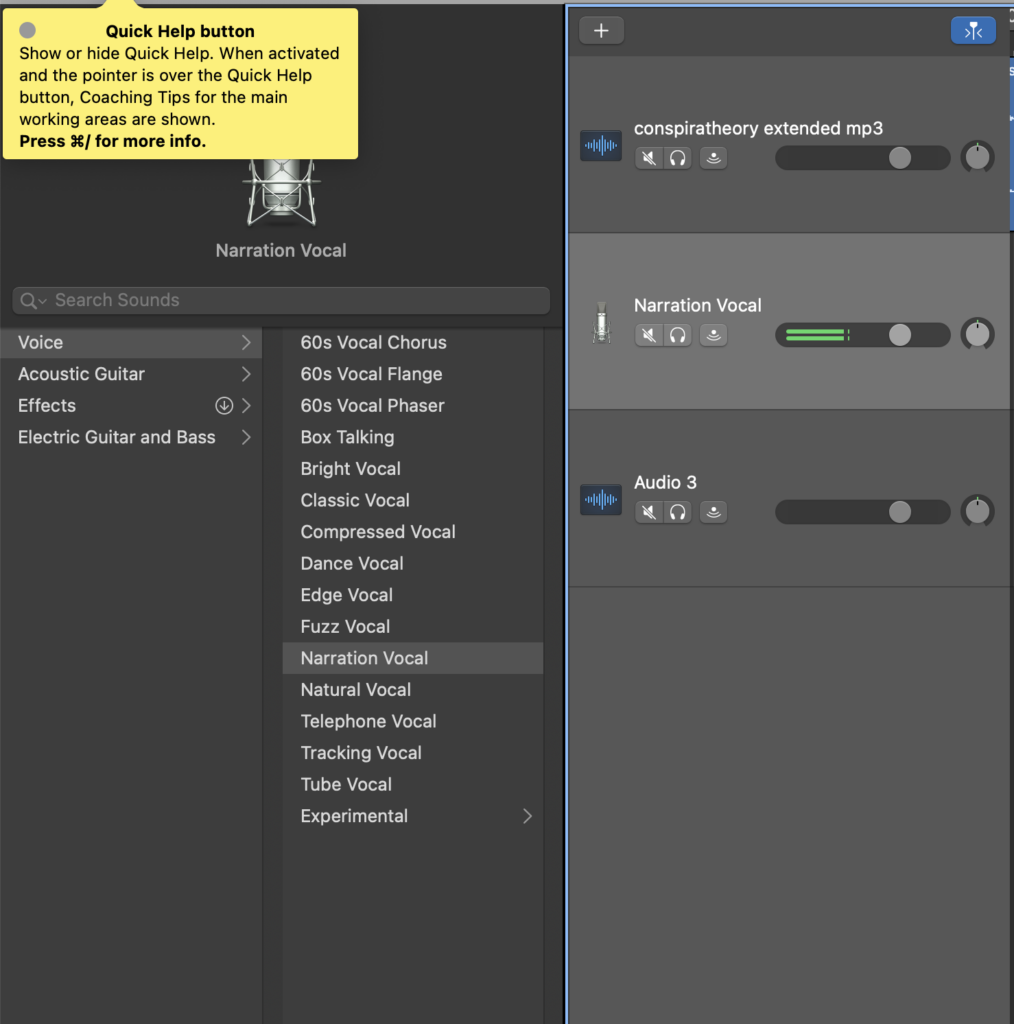Add a new track with plus button
Viewport: 1014px width, 1024px height.
601,31
